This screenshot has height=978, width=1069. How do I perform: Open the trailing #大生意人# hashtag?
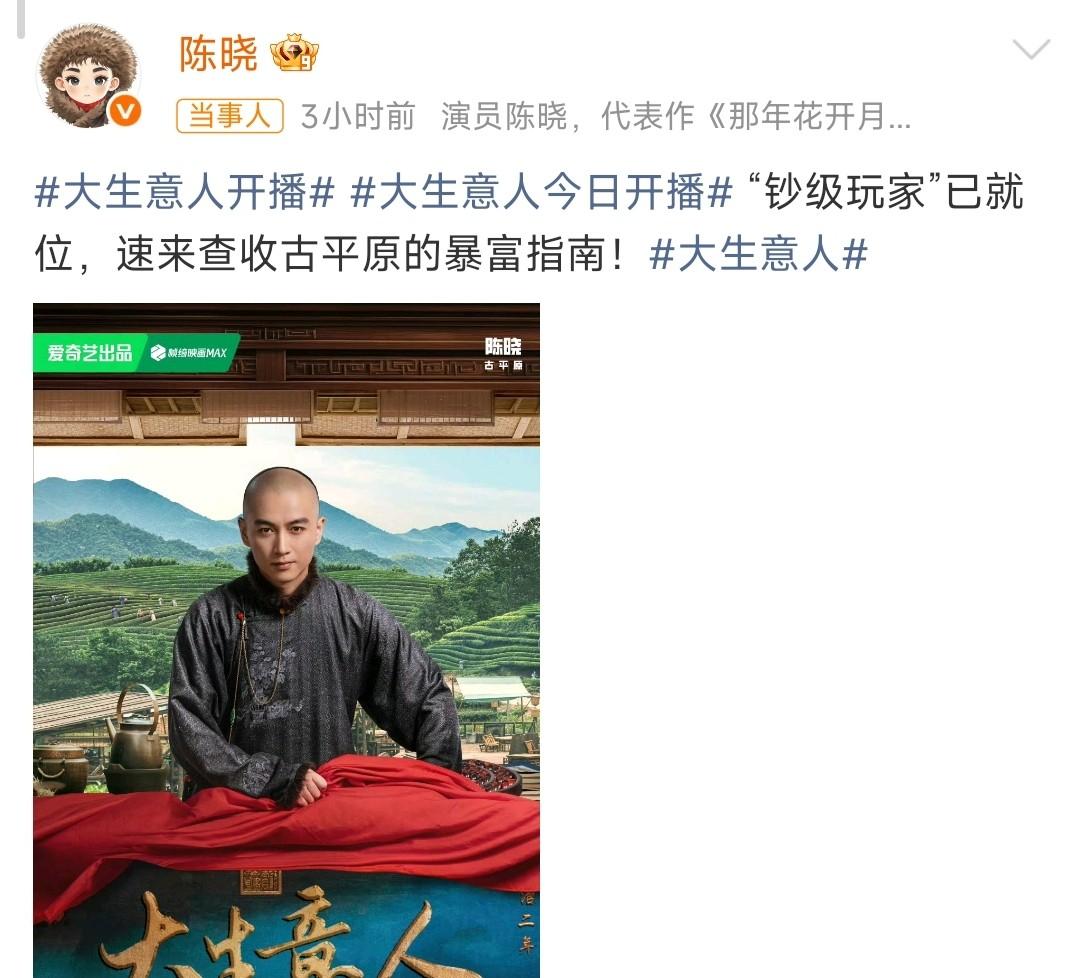click(x=759, y=254)
